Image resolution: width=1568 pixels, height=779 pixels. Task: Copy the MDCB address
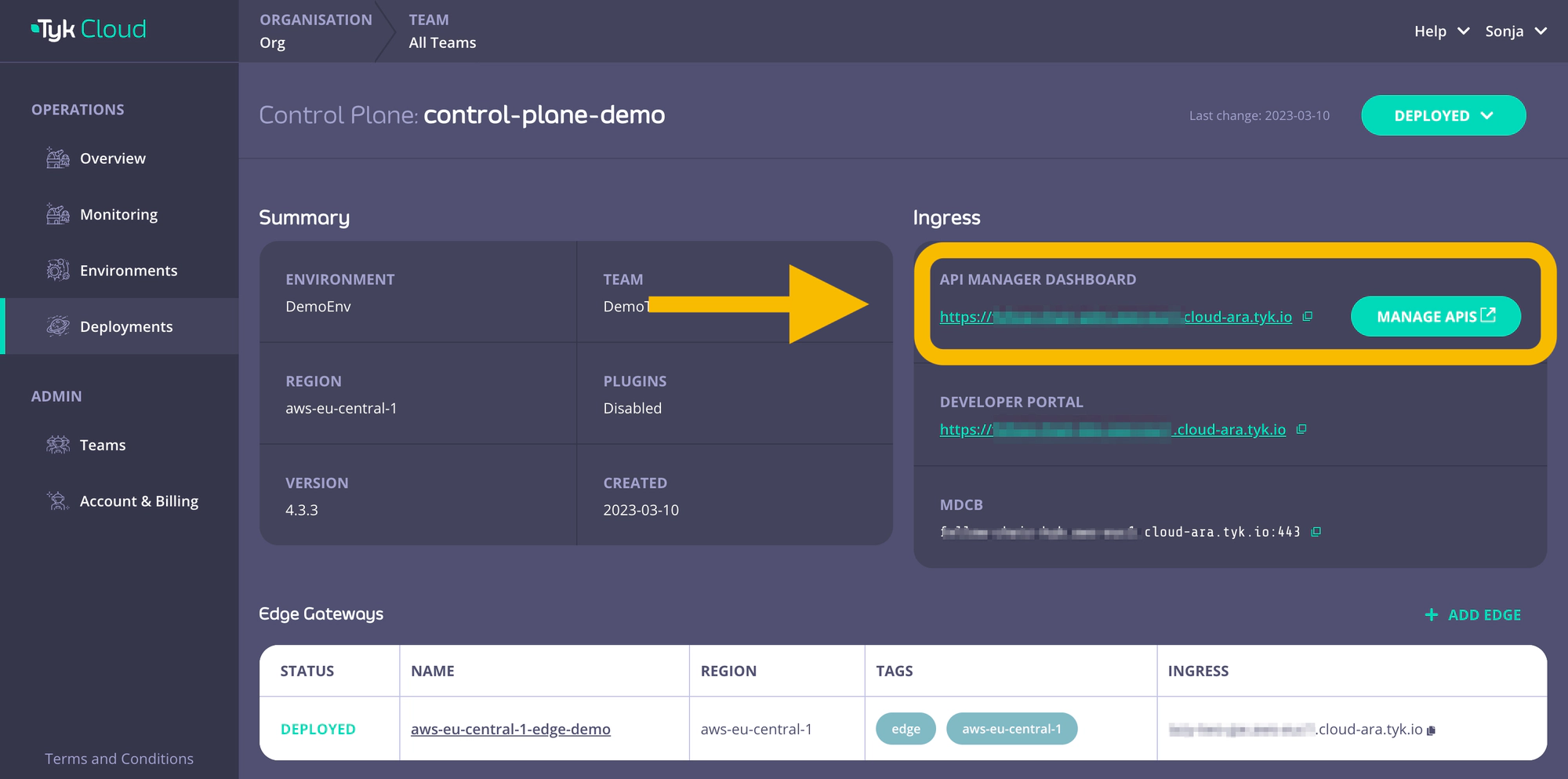1316,532
